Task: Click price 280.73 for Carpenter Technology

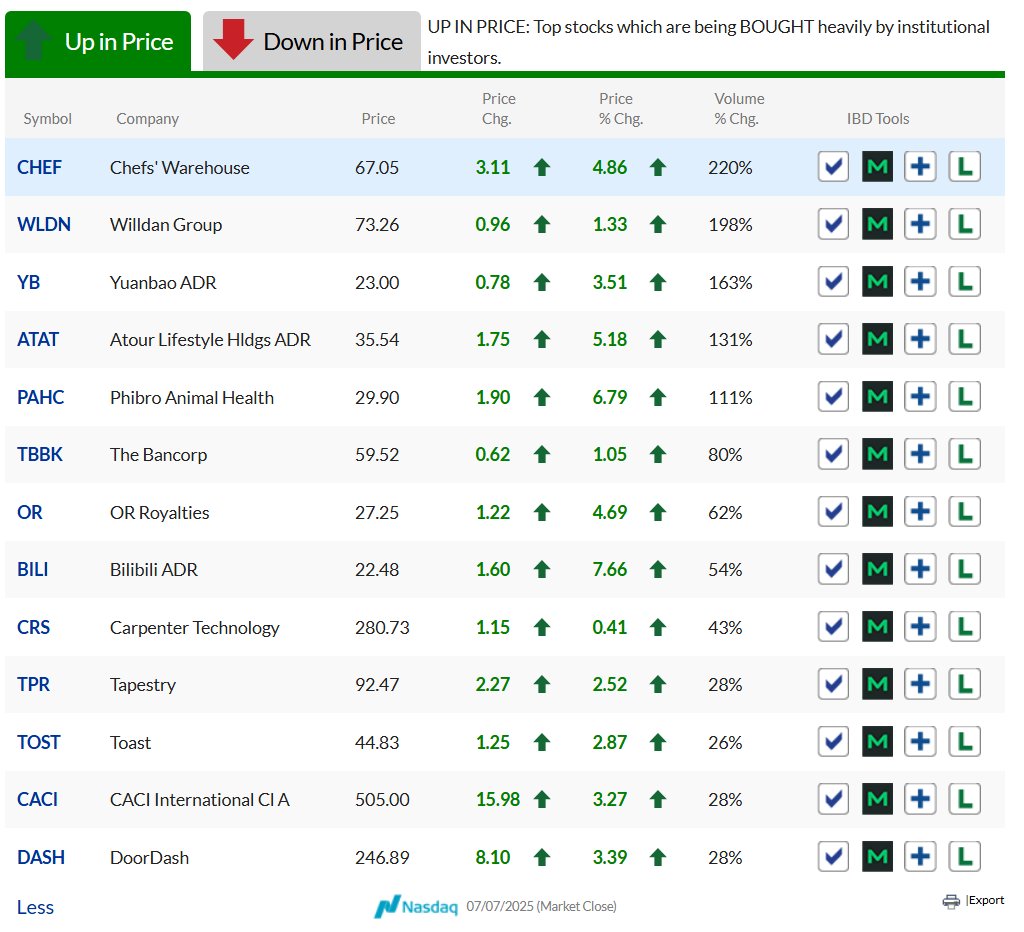Action: tap(382, 628)
